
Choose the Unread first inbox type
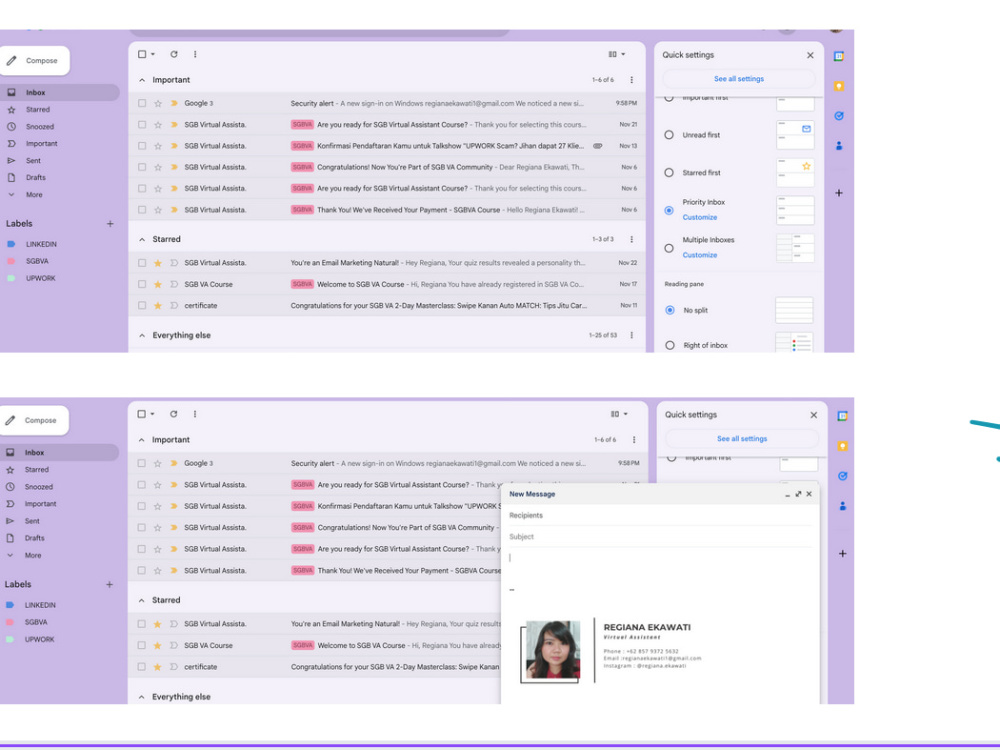pos(669,135)
